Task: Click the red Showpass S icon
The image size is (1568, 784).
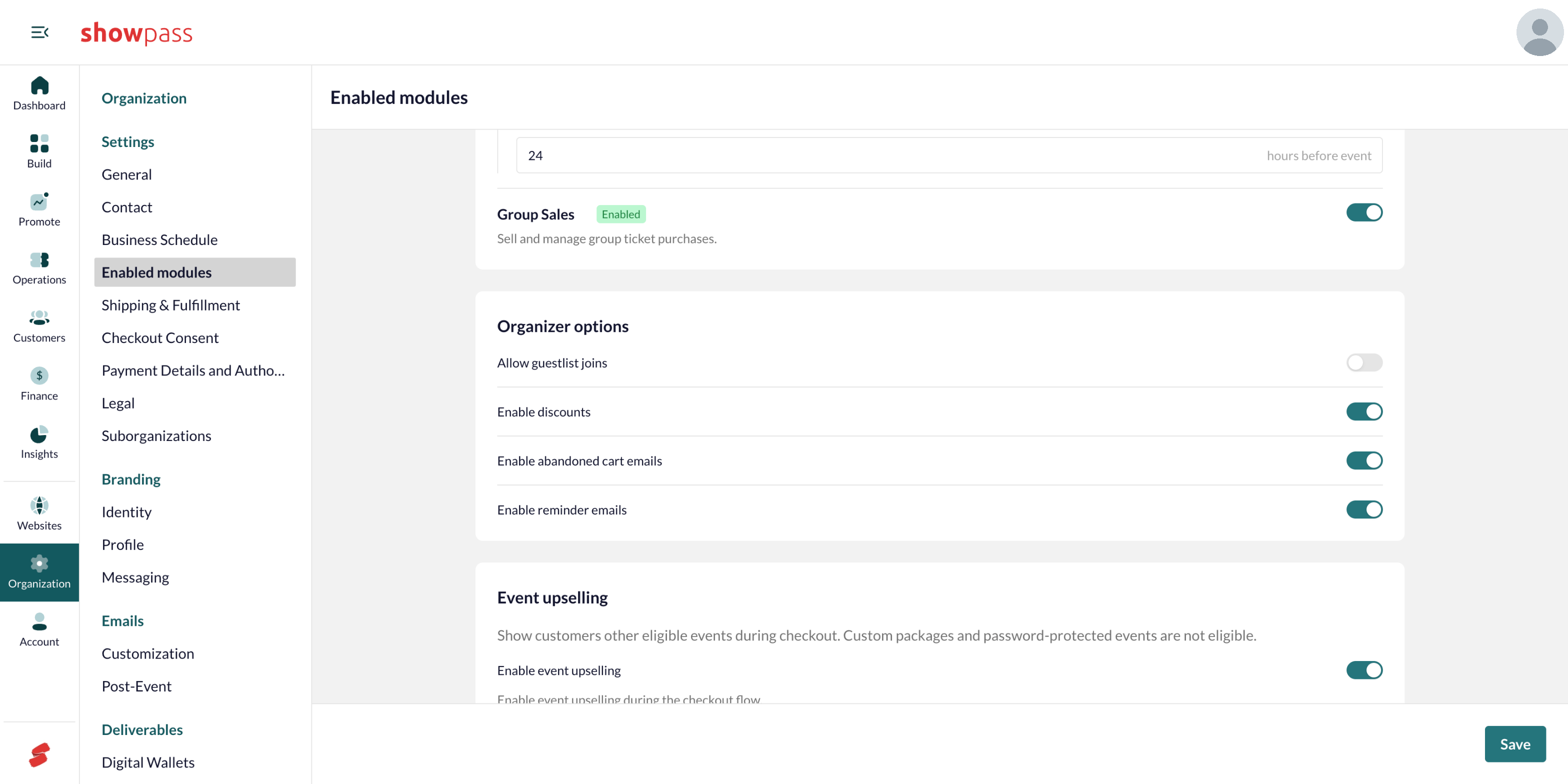Action: [39, 755]
